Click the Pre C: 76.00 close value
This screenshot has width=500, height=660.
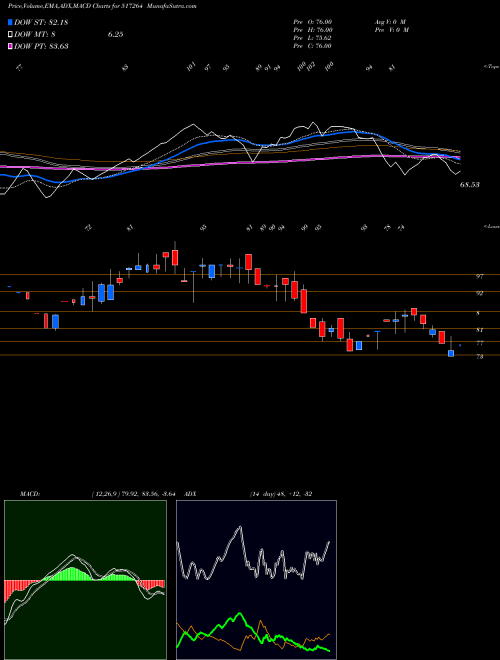313,46
